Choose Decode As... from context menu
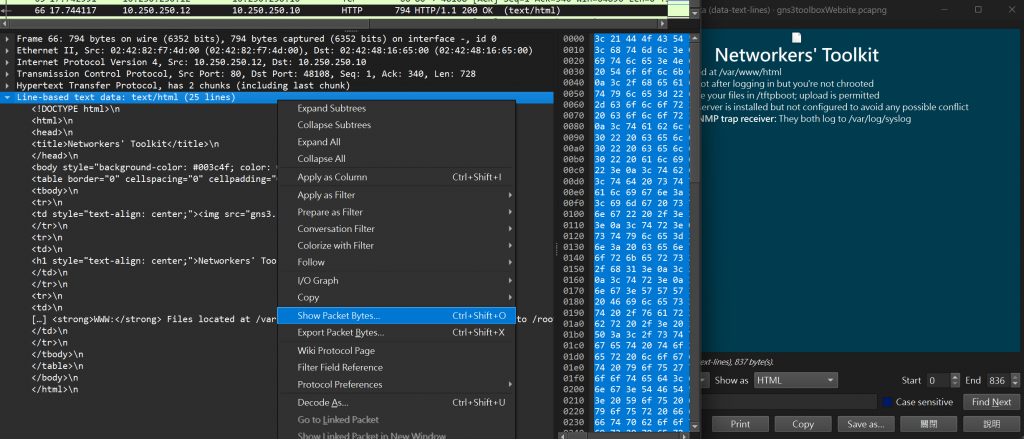Screen dimensions: 1024x439 (x=396, y=402)
